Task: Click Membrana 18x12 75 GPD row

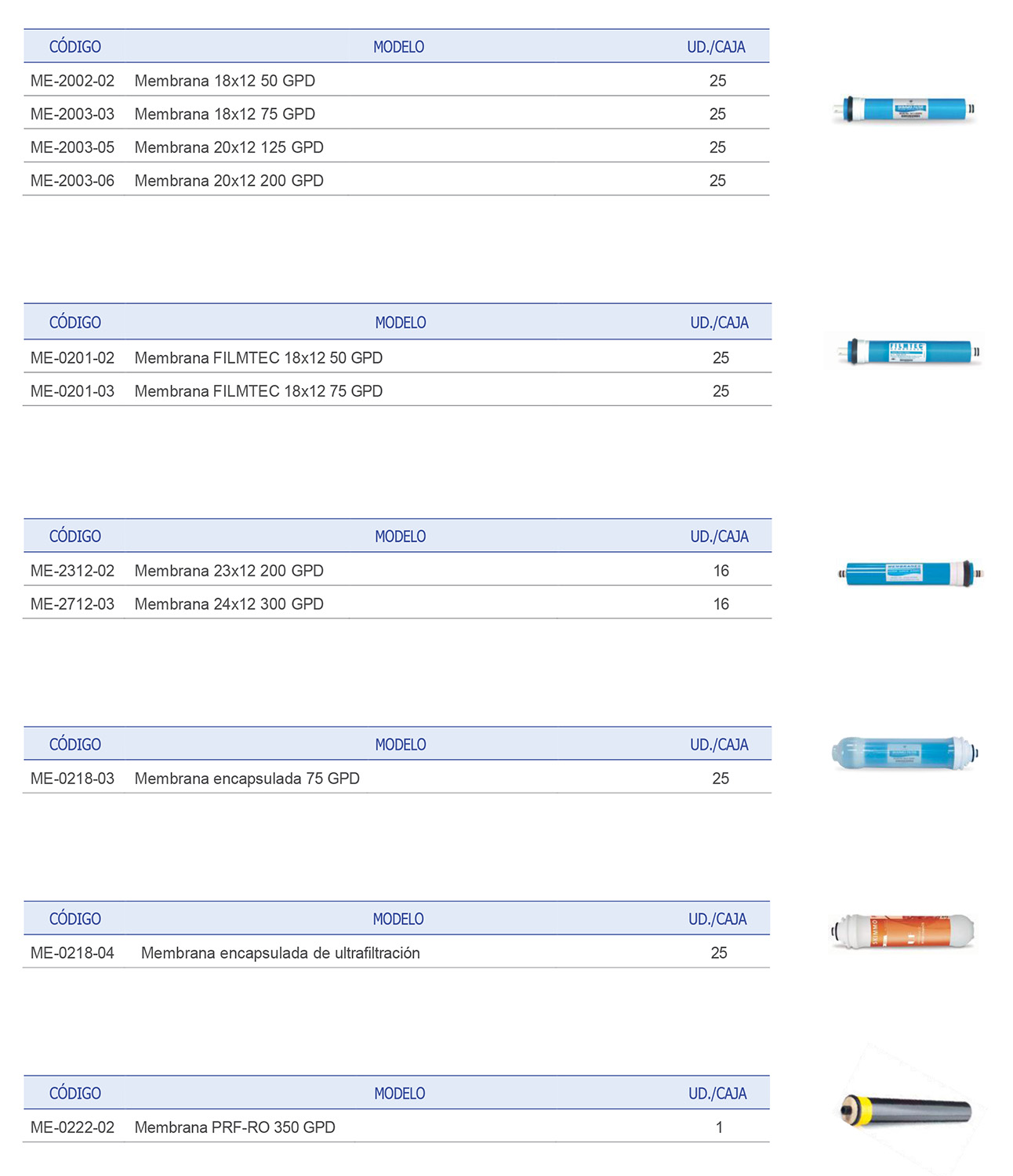Action: pyautogui.click(x=224, y=114)
